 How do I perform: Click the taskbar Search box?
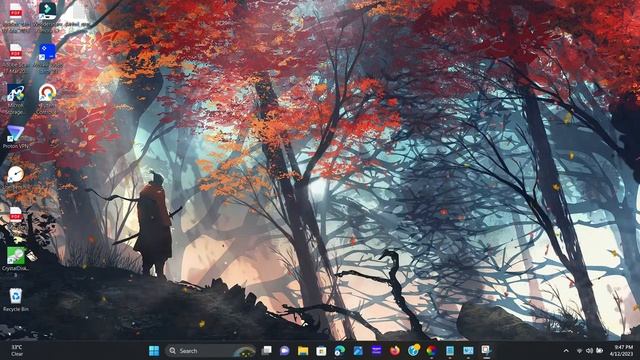click(210, 351)
